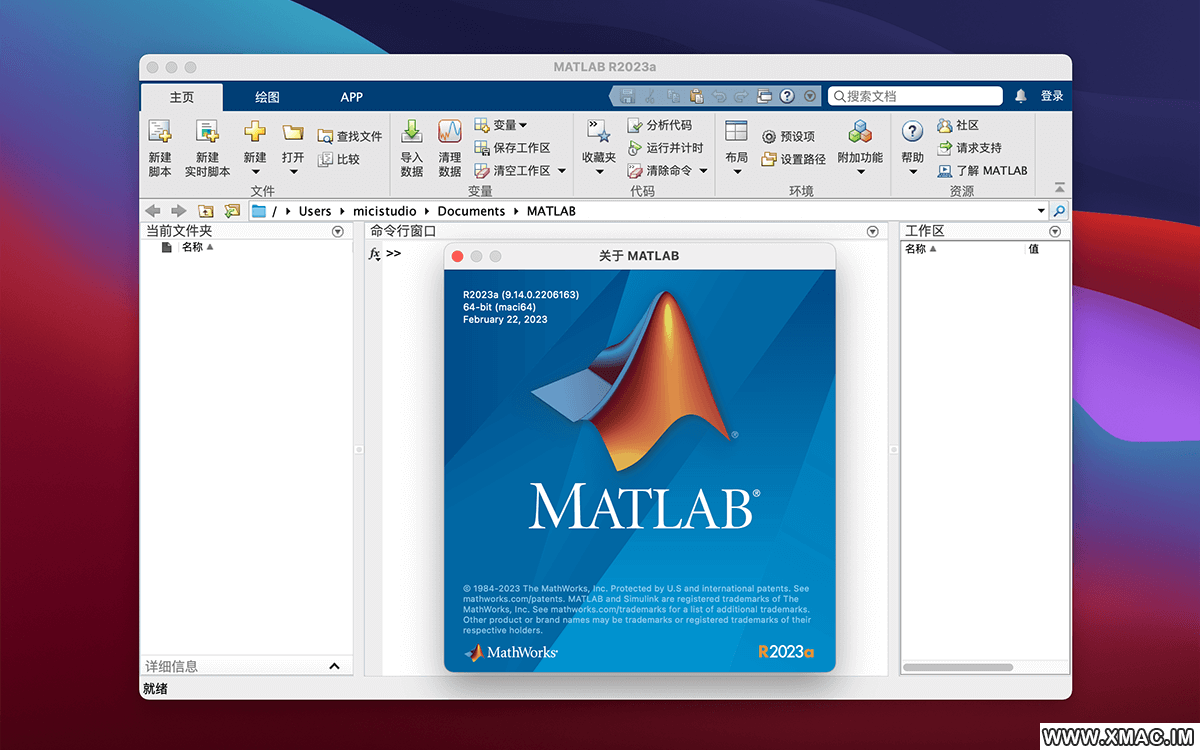Expand the 变量 variable dropdown
Screen dimensions: 1200x750
[500, 125]
